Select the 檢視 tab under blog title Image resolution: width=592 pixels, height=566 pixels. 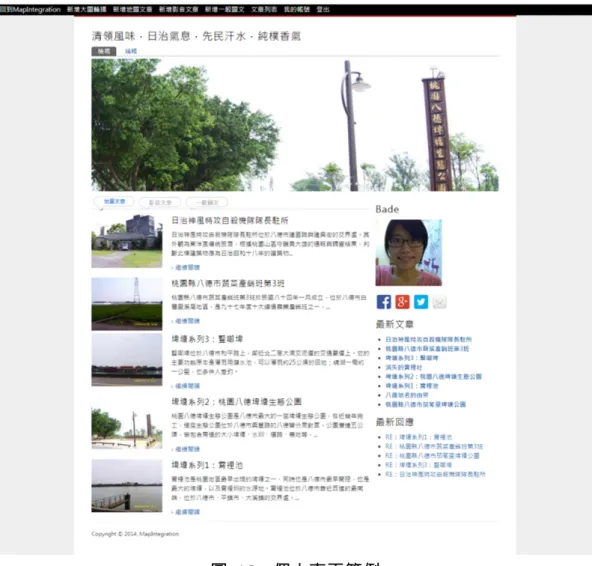coord(104,51)
